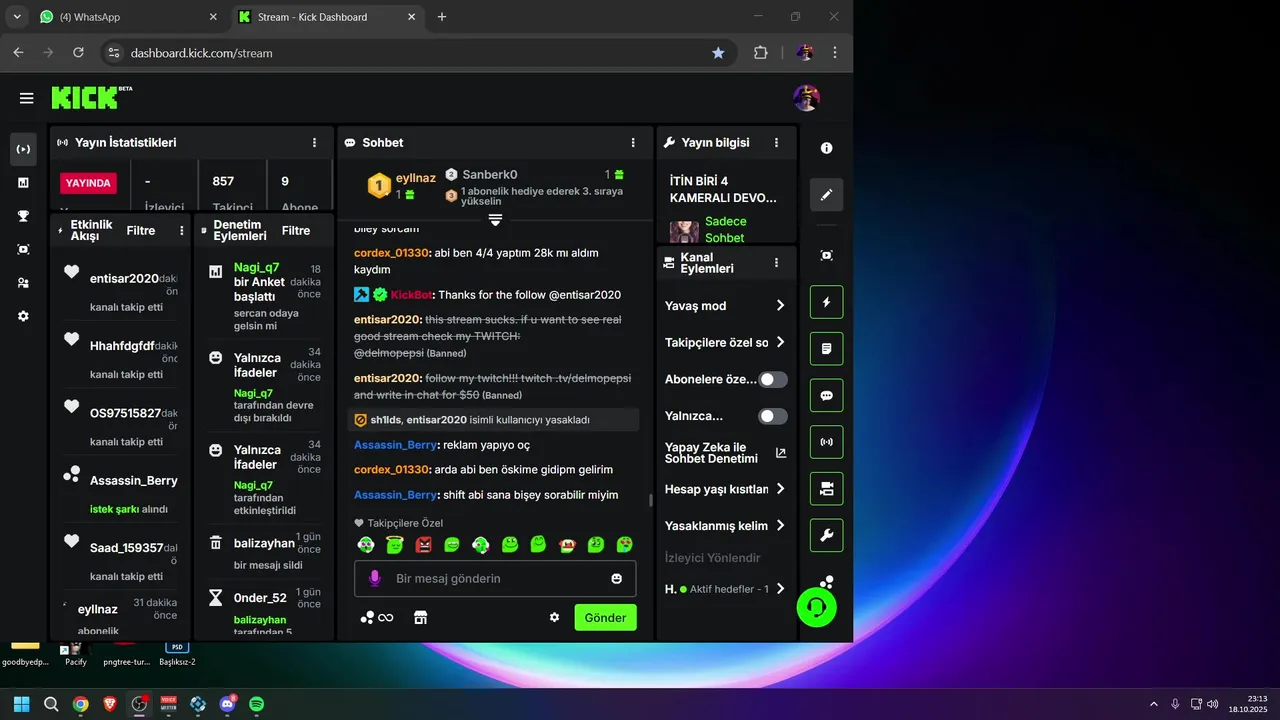The width and height of the screenshot is (1280, 720).
Task: Open Discord from the taskbar
Action: [227, 704]
